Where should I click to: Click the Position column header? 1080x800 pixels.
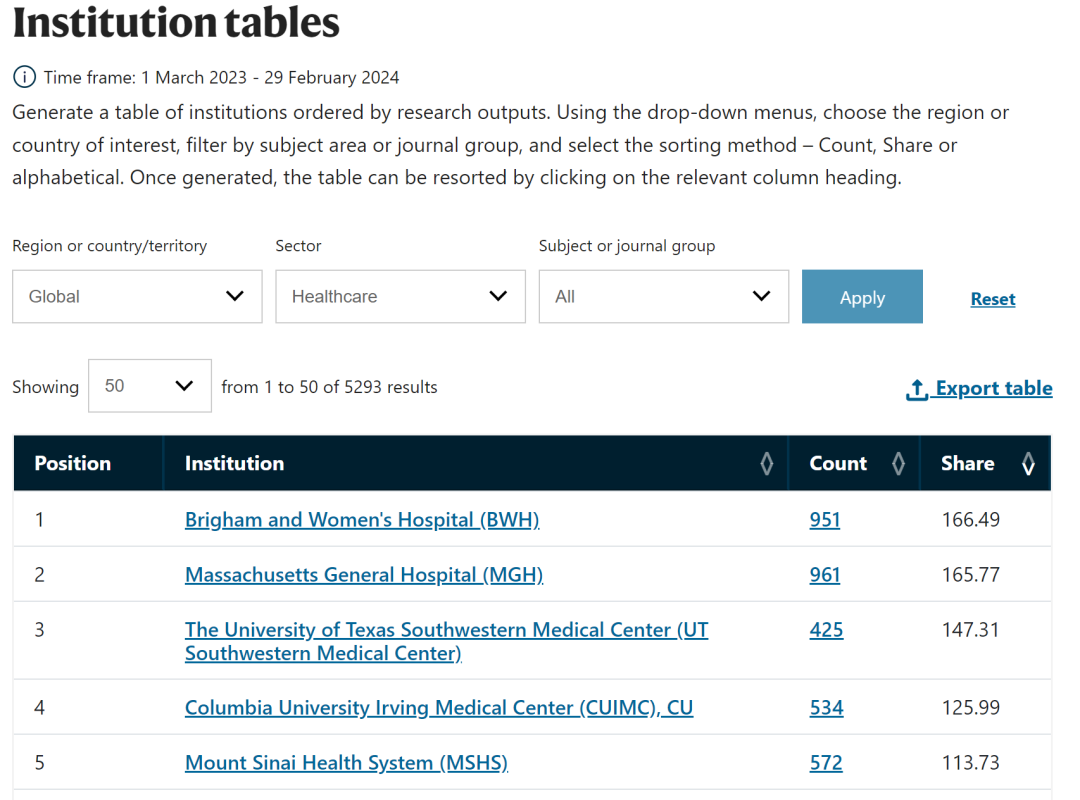click(73, 463)
